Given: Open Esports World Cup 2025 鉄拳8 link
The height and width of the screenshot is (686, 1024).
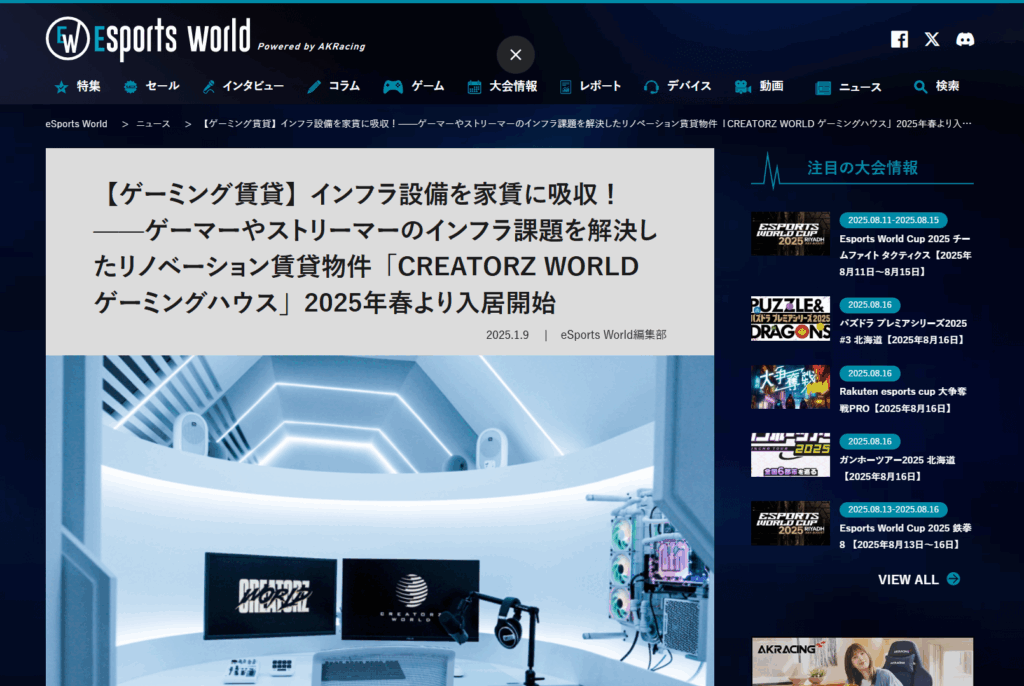Looking at the screenshot, I should (x=905, y=536).
